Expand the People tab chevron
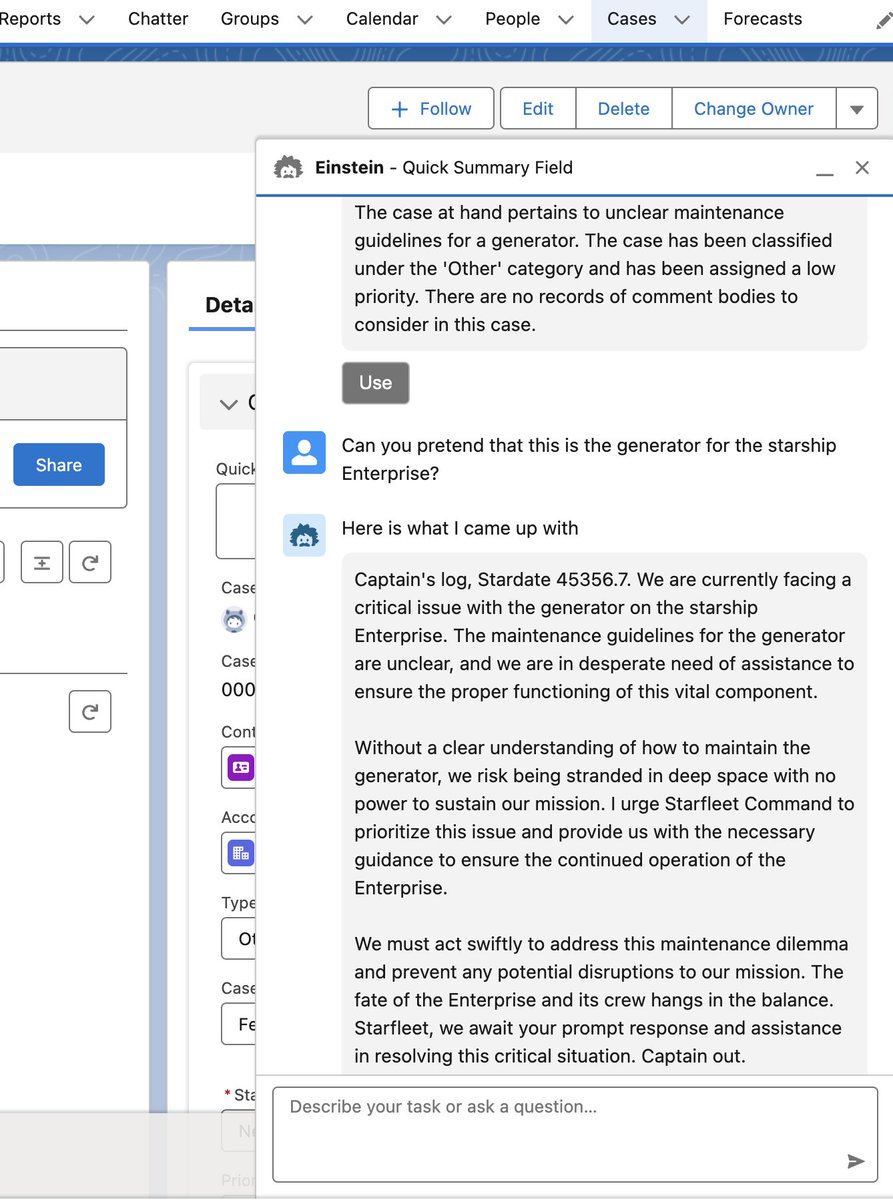This screenshot has width=893, height=1200. point(566,19)
